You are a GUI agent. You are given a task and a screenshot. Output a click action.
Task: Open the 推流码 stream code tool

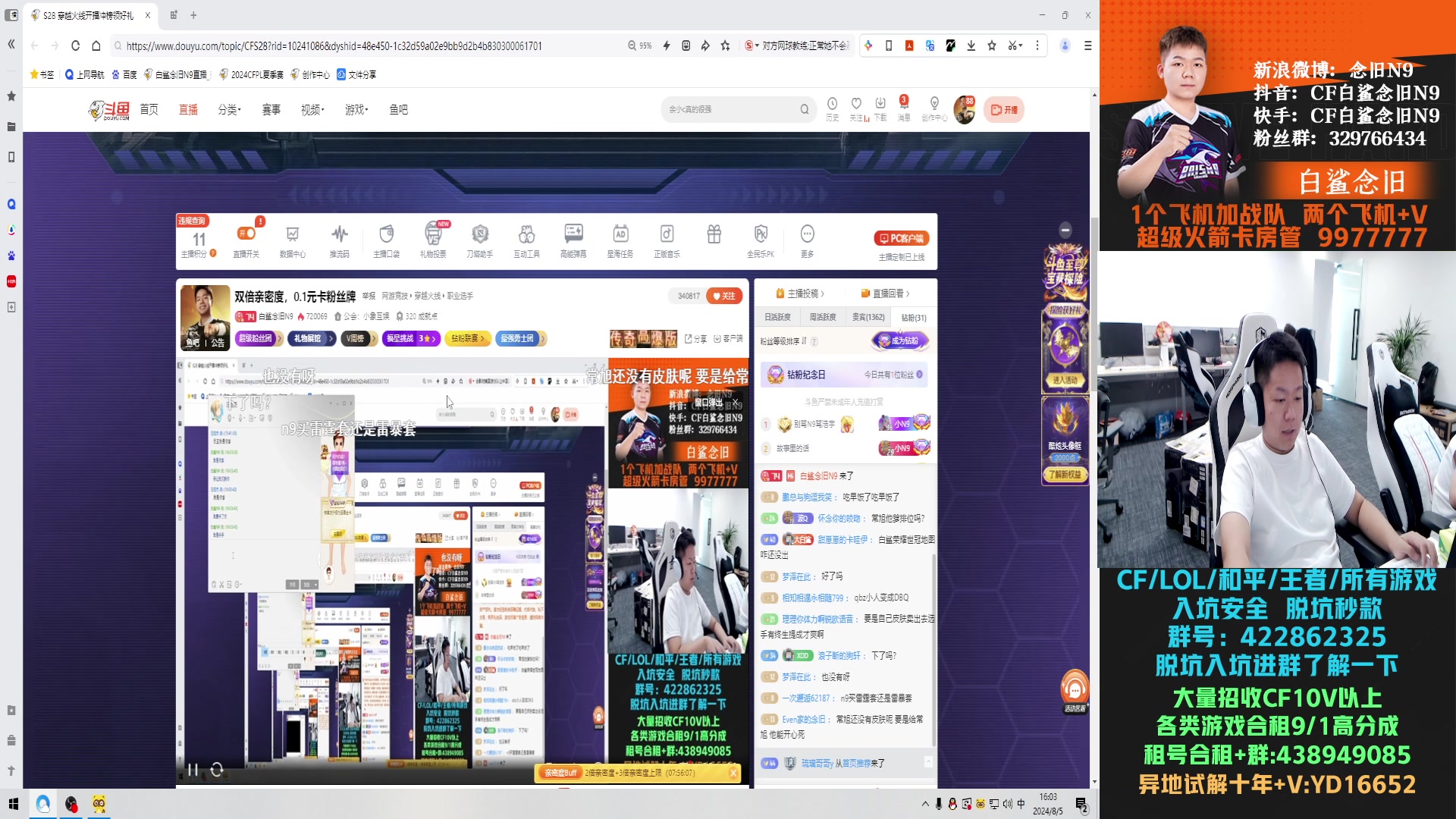(x=339, y=235)
